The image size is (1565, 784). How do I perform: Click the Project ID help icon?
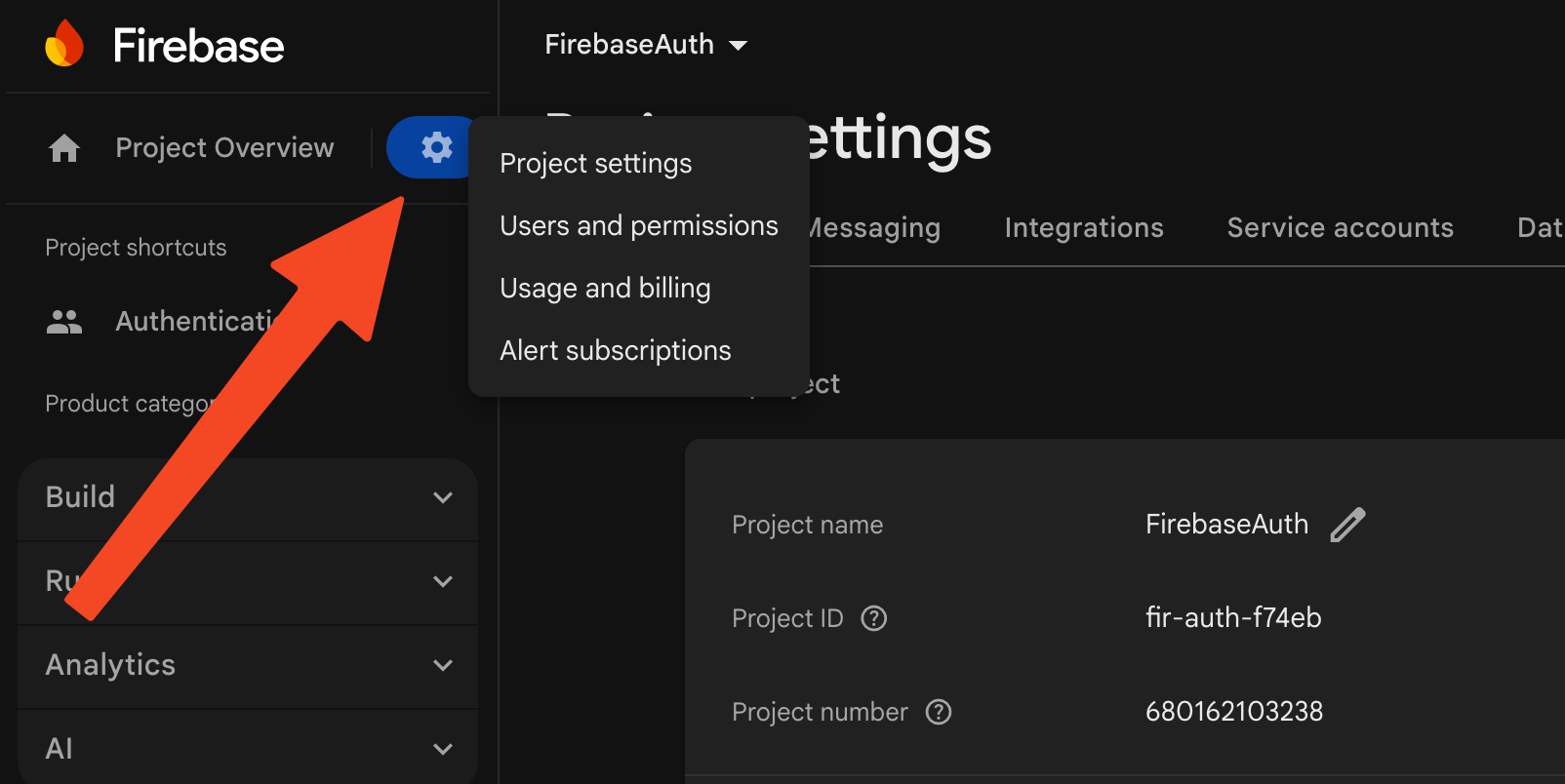(x=873, y=618)
